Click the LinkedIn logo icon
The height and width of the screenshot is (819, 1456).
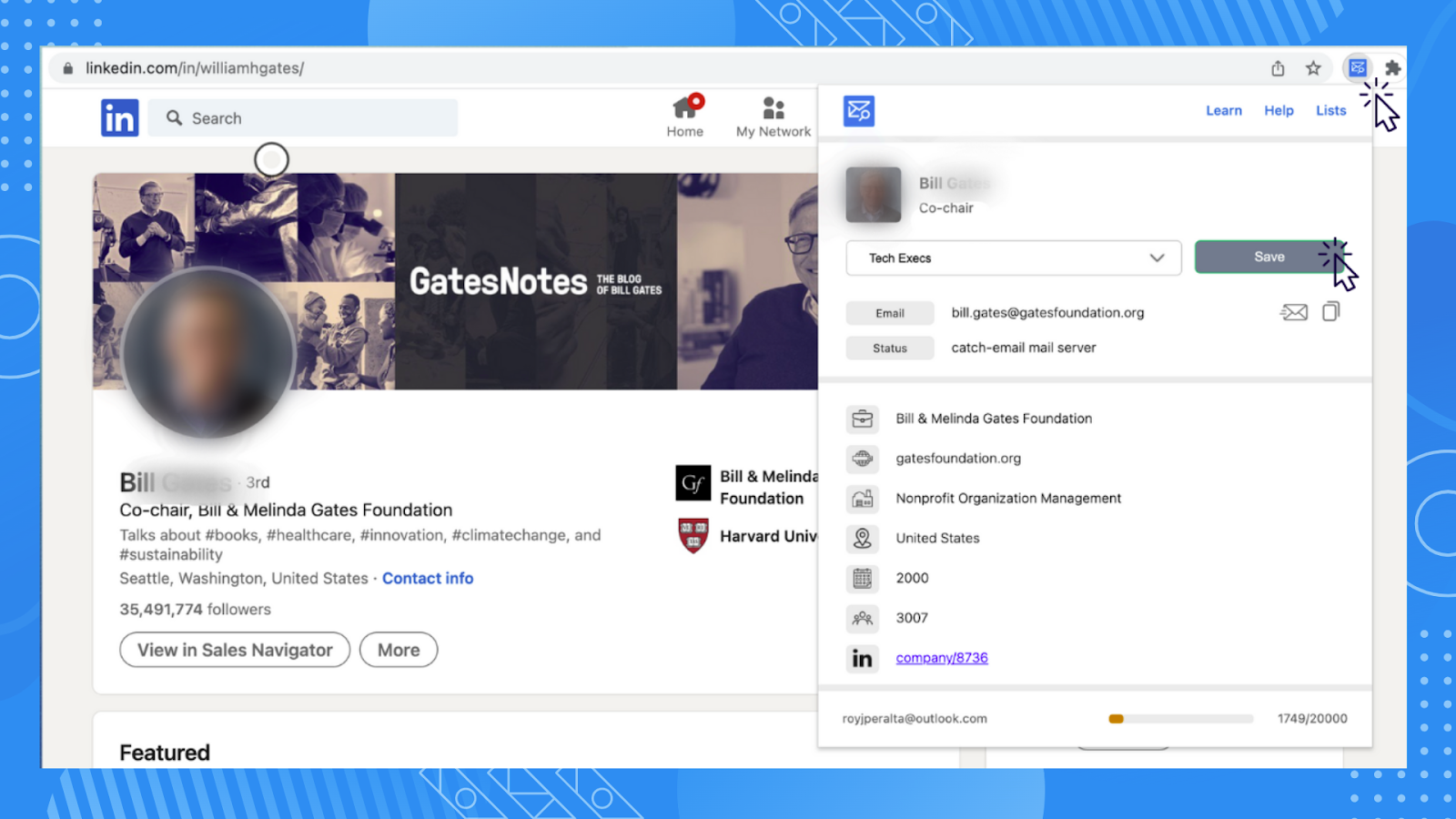119,117
